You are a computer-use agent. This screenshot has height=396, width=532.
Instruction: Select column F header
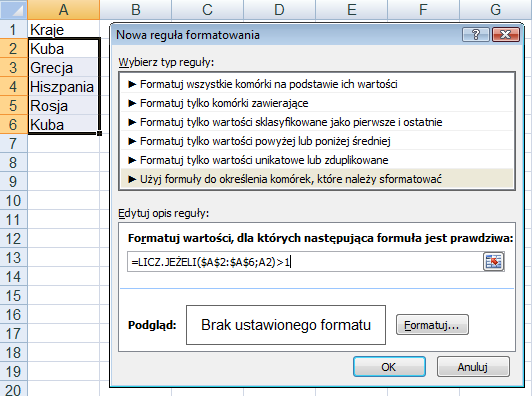point(423,10)
